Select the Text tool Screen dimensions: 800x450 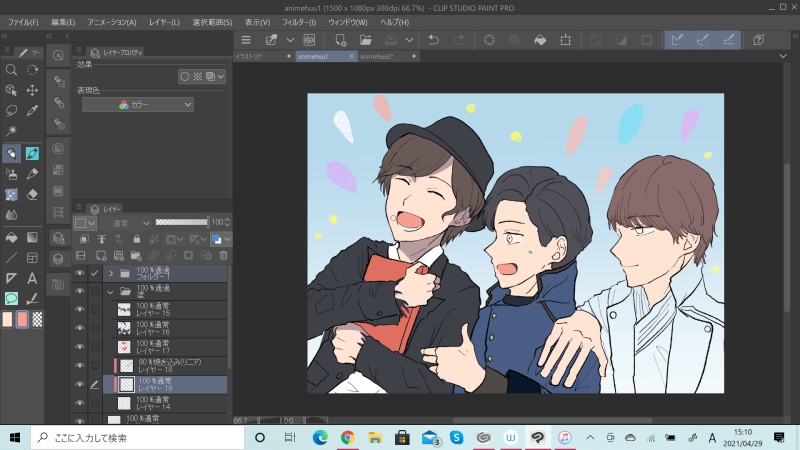click(x=32, y=278)
